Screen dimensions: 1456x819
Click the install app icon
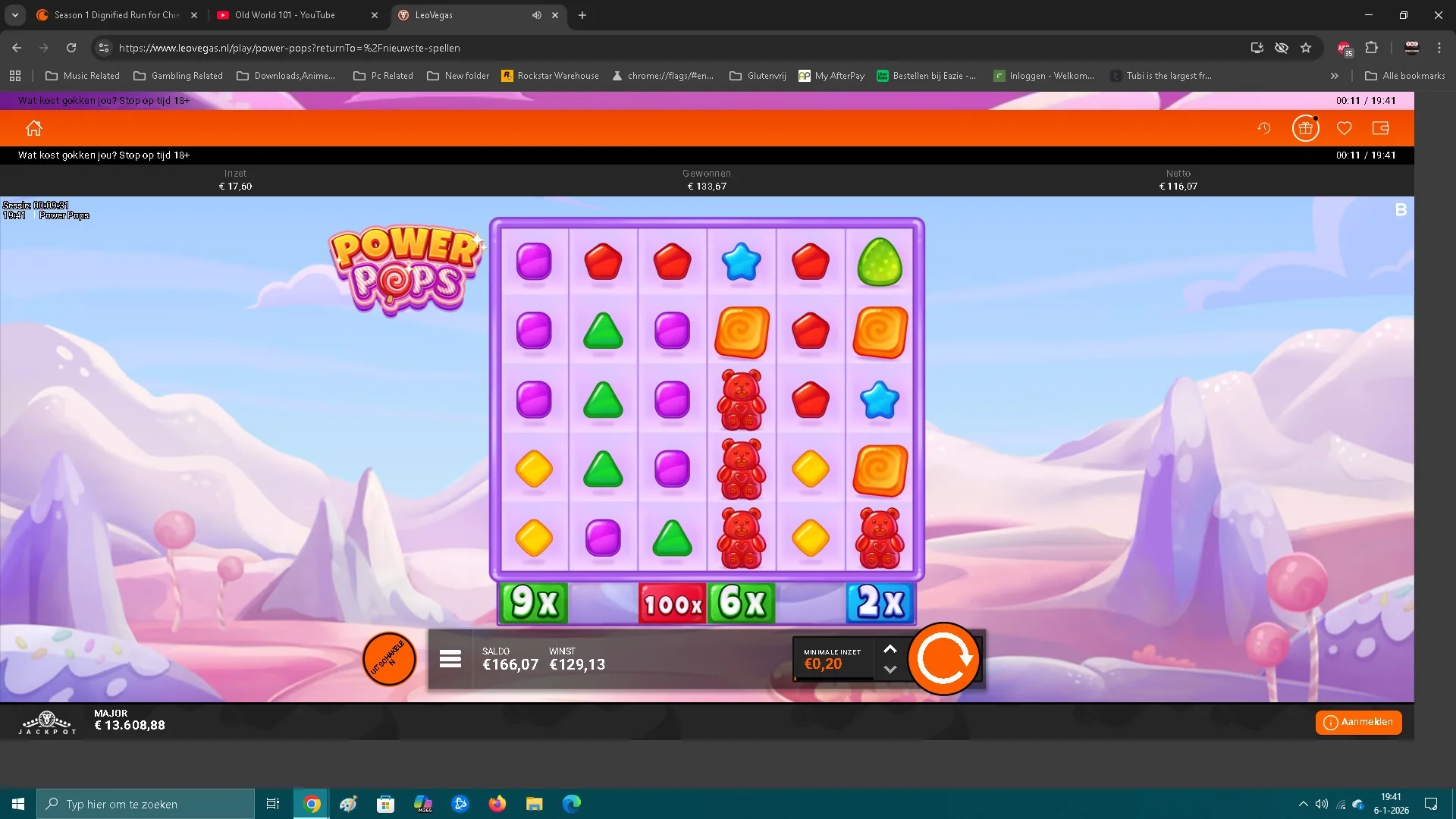pyautogui.click(x=1257, y=48)
